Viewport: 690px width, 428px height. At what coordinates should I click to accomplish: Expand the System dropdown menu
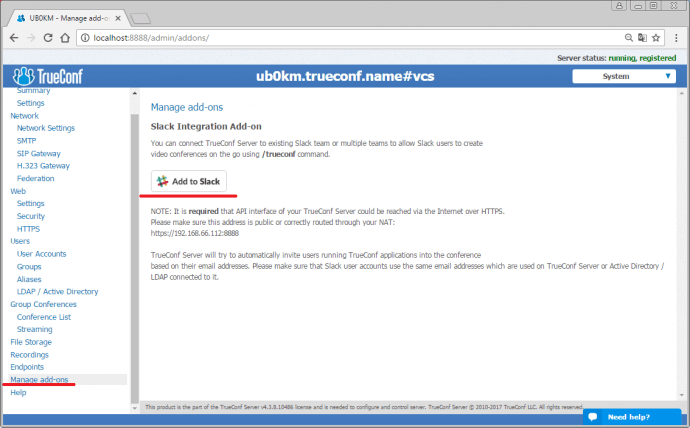(x=624, y=76)
